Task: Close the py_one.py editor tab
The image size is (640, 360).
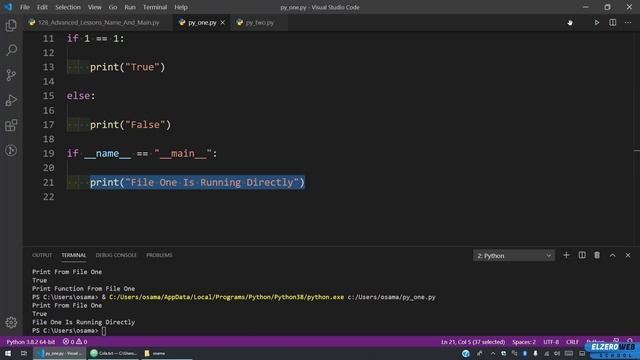Action: [222, 22]
